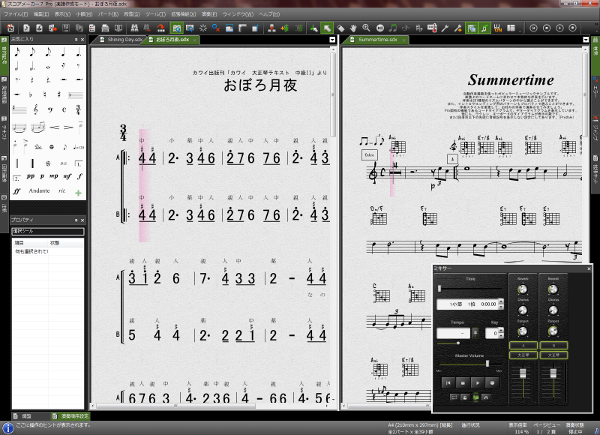Screen dimensions: 600x435
Task: Click the channel A volume fader
Action: [x=523, y=373]
